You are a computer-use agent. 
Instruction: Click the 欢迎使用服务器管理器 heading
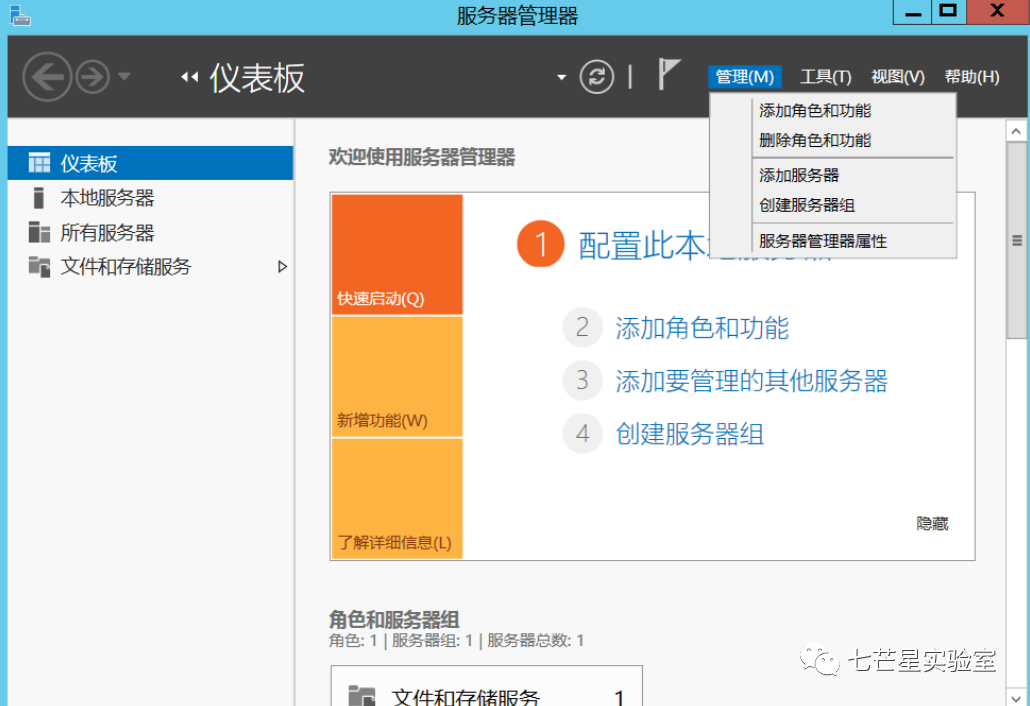point(422,158)
